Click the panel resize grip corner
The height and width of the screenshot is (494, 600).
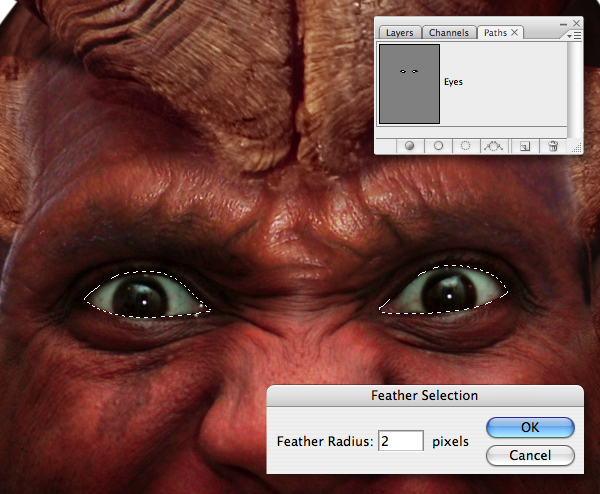(576, 148)
